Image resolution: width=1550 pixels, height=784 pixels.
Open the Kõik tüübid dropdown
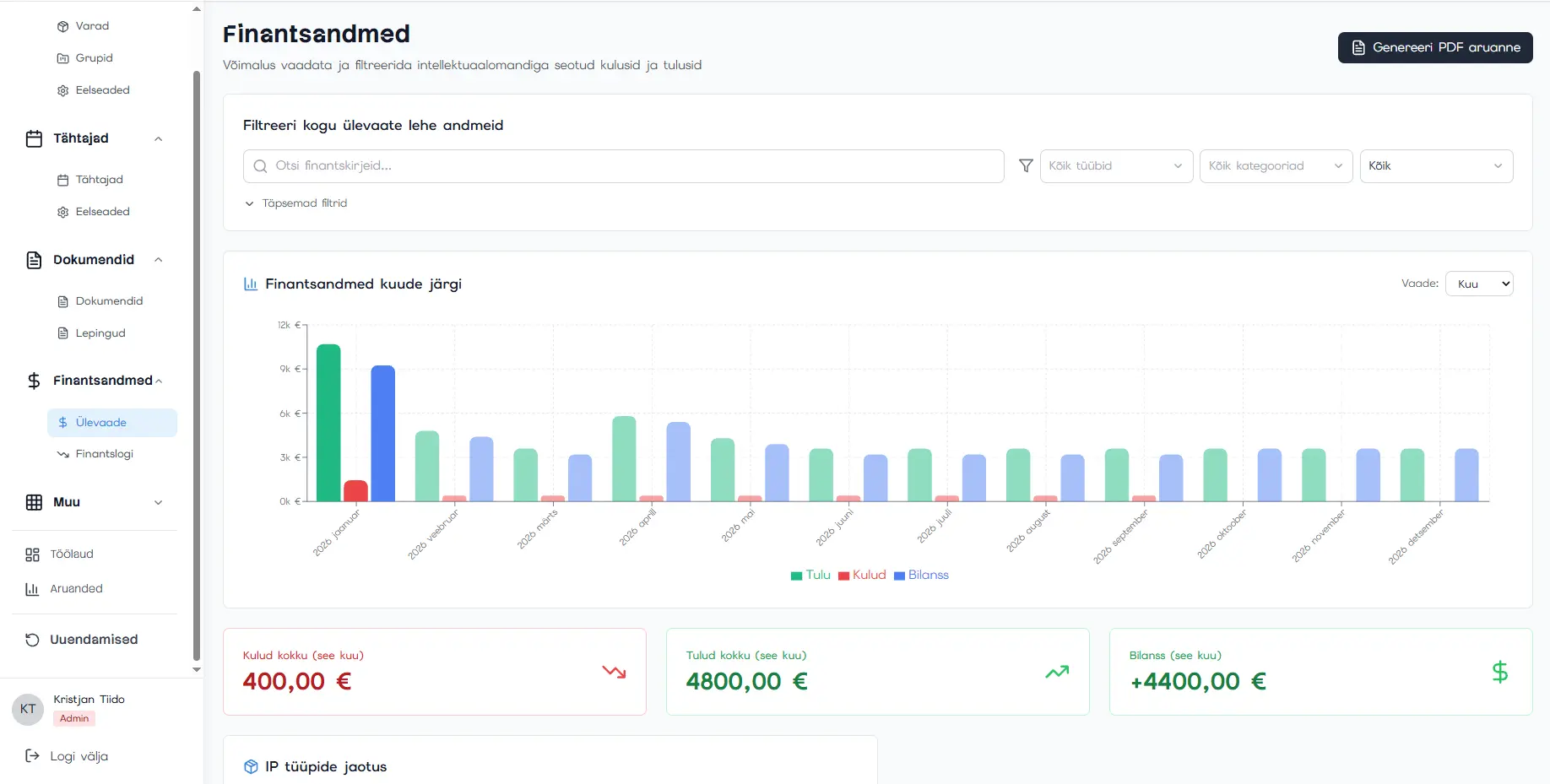pyautogui.click(x=1115, y=166)
